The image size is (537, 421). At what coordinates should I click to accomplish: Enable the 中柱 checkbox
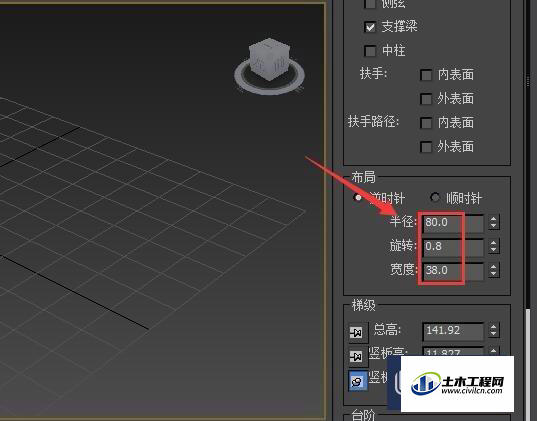[x=370, y=51]
